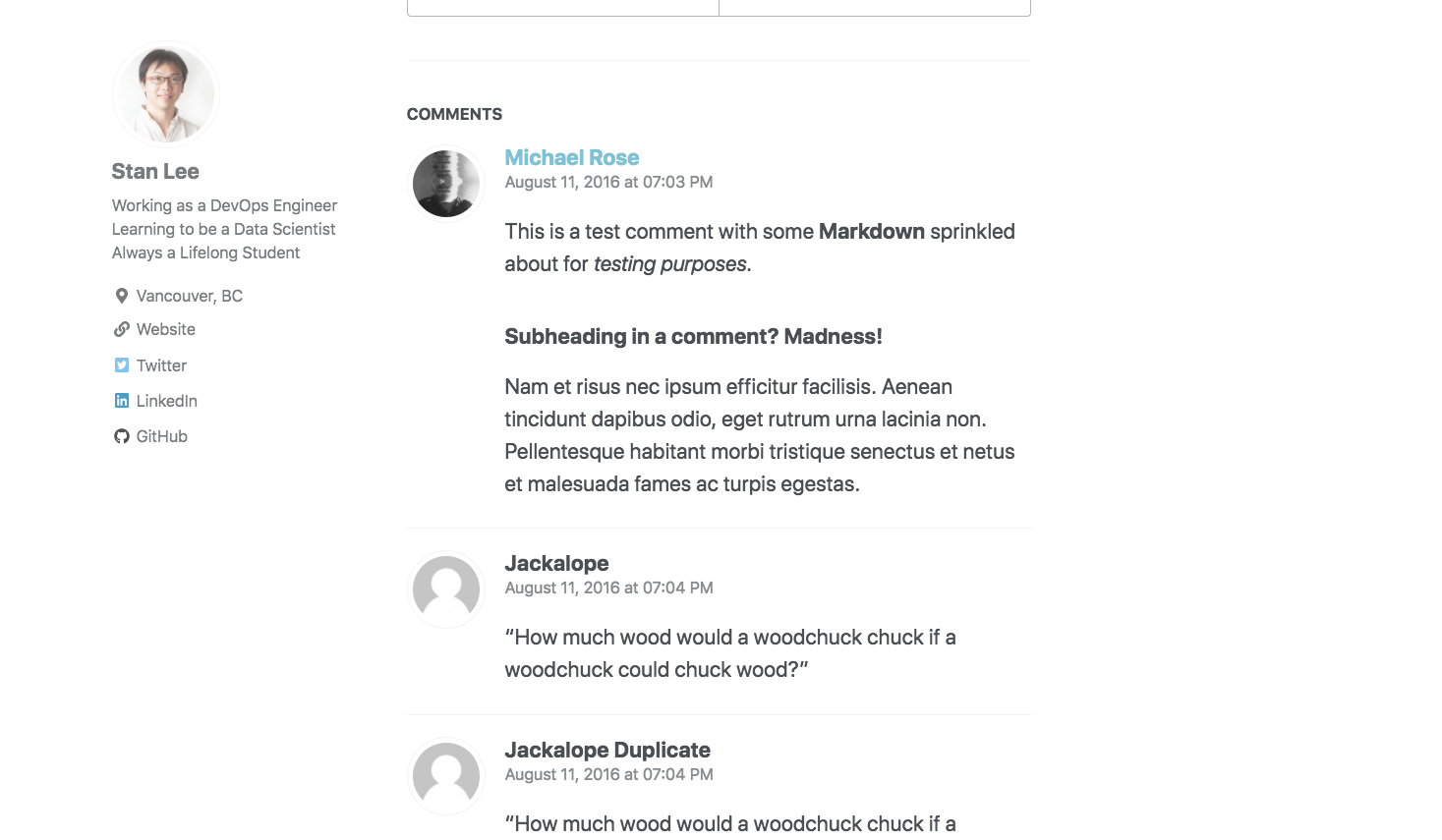This screenshot has height=840, width=1442.
Task: Click the Stan Lee name heading
Action: click(x=155, y=171)
